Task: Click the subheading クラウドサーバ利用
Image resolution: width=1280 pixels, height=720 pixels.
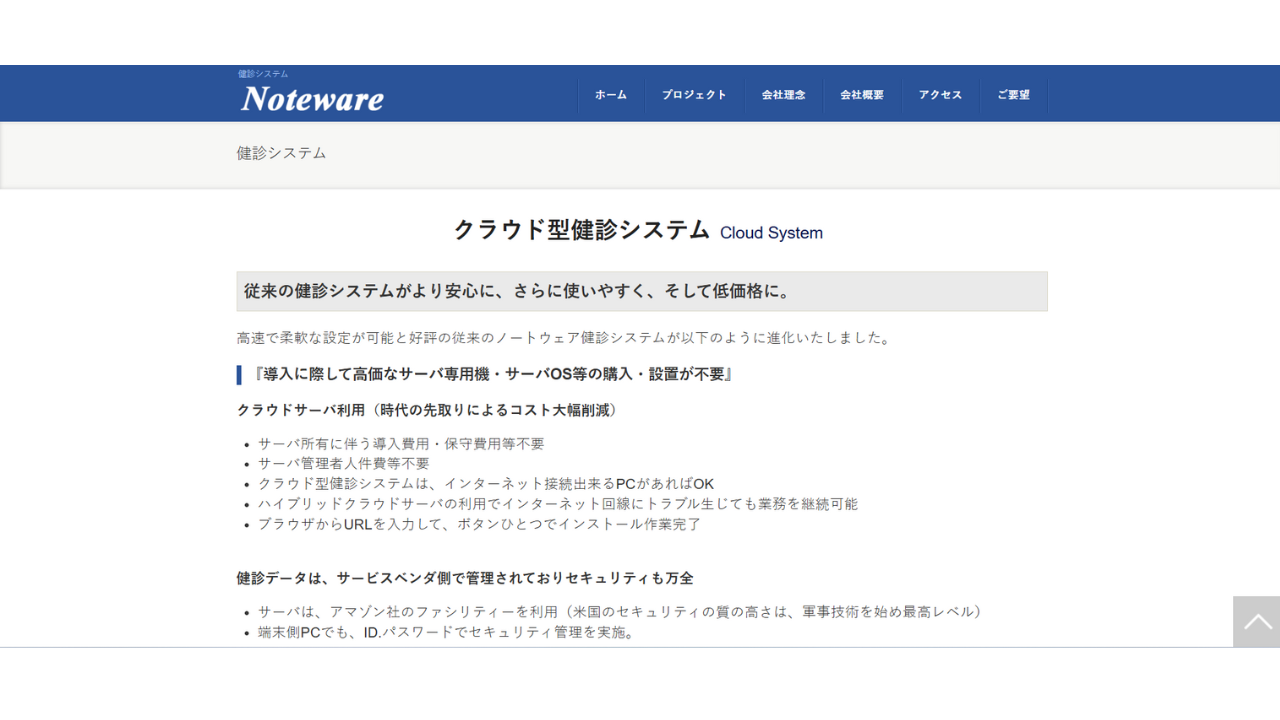Action: [429, 410]
